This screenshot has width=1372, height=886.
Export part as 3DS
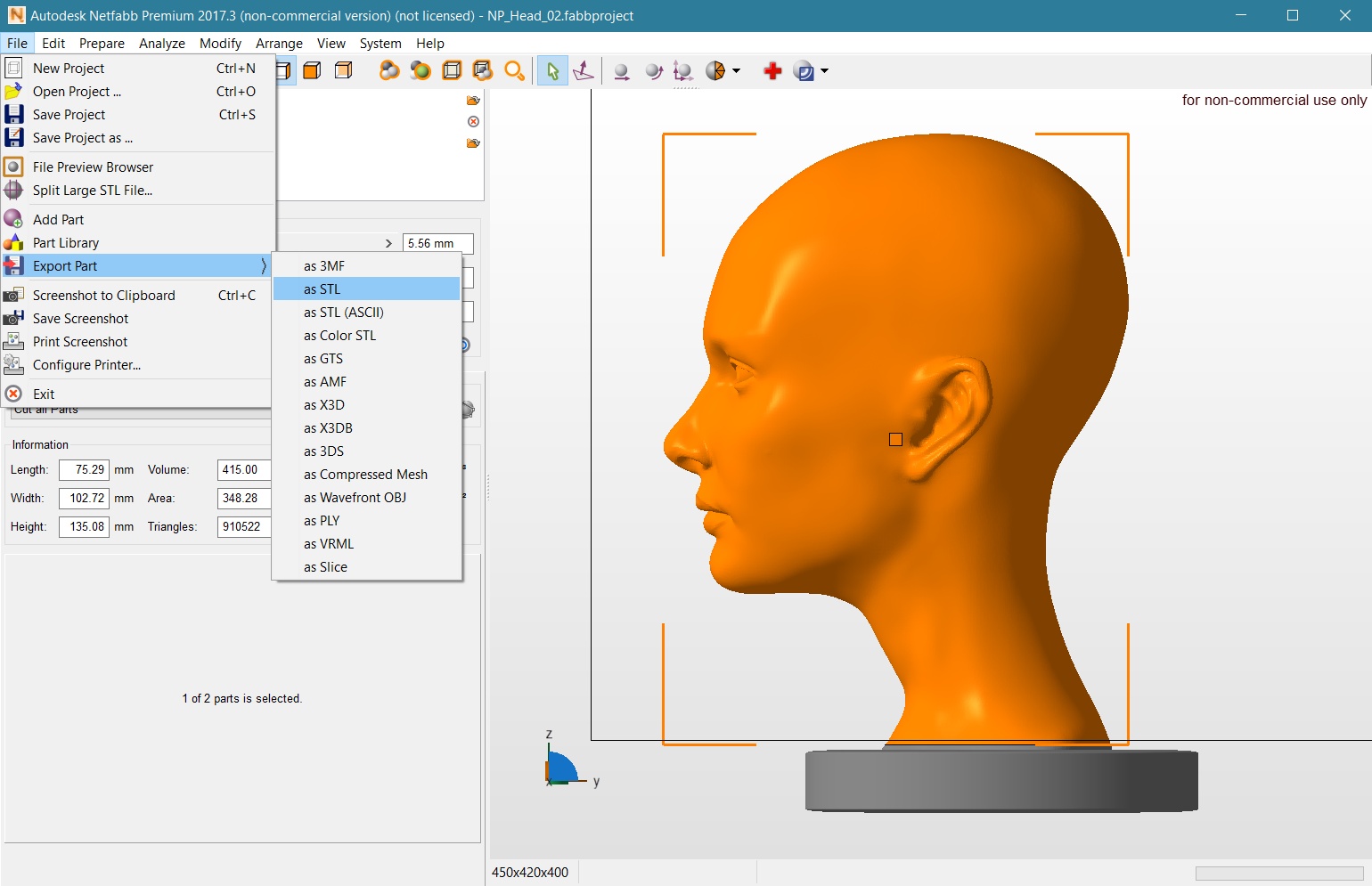click(366, 451)
